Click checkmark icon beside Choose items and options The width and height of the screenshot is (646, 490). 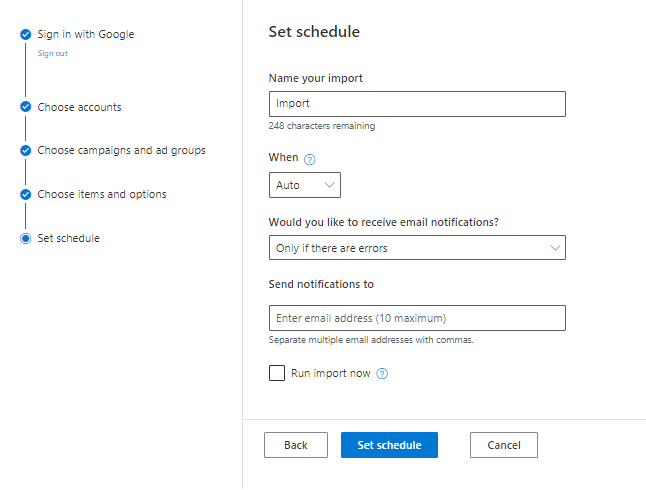point(25,194)
